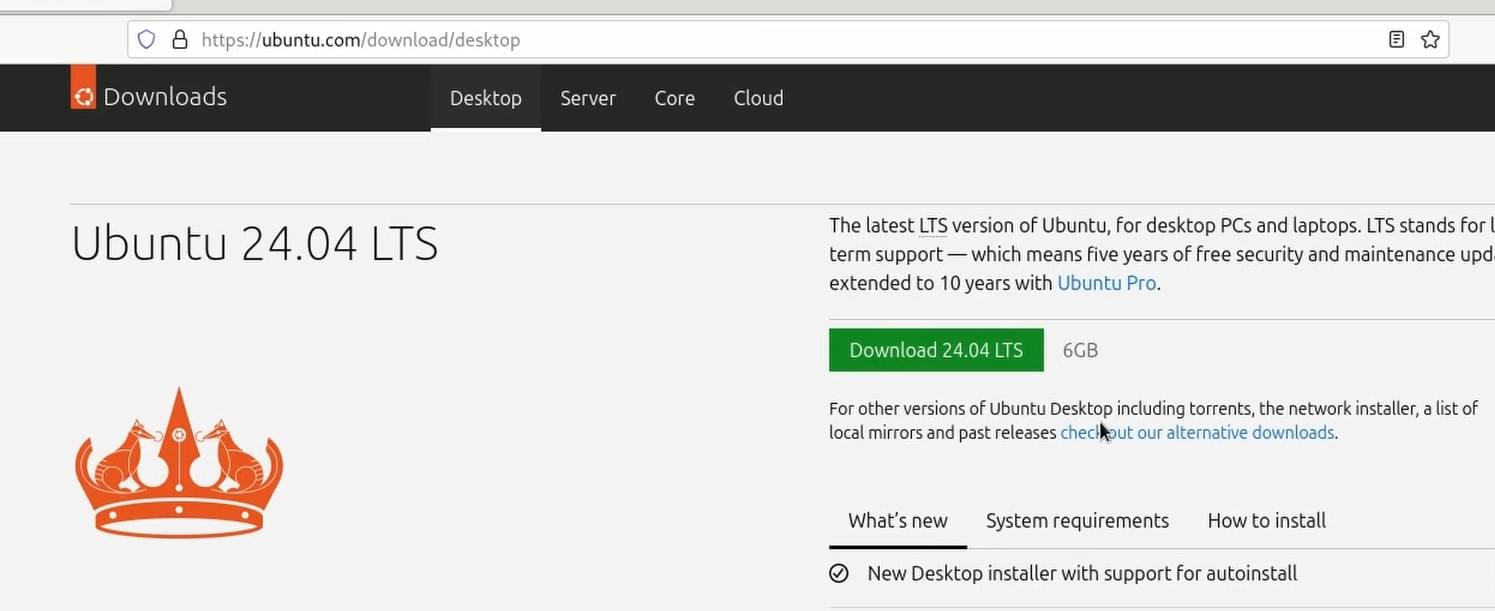Follow the Ubuntu Pro link
Screen dimensions: 1495x611
(x=1107, y=283)
